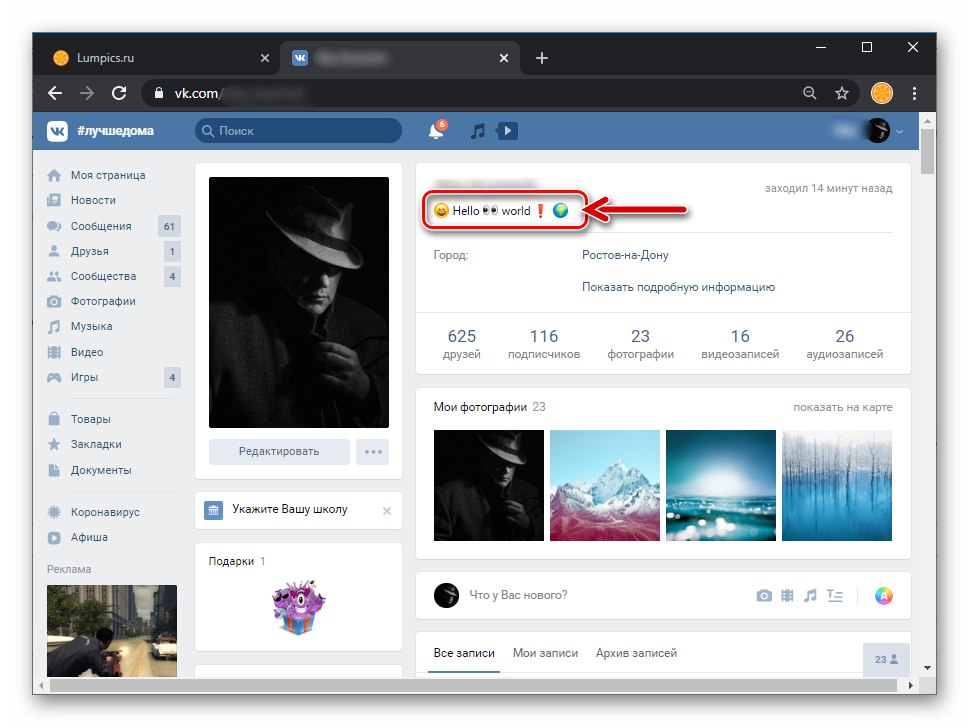Click the Что у Вас нового? field
Viewport: 969px width, 727px height.
518,595
